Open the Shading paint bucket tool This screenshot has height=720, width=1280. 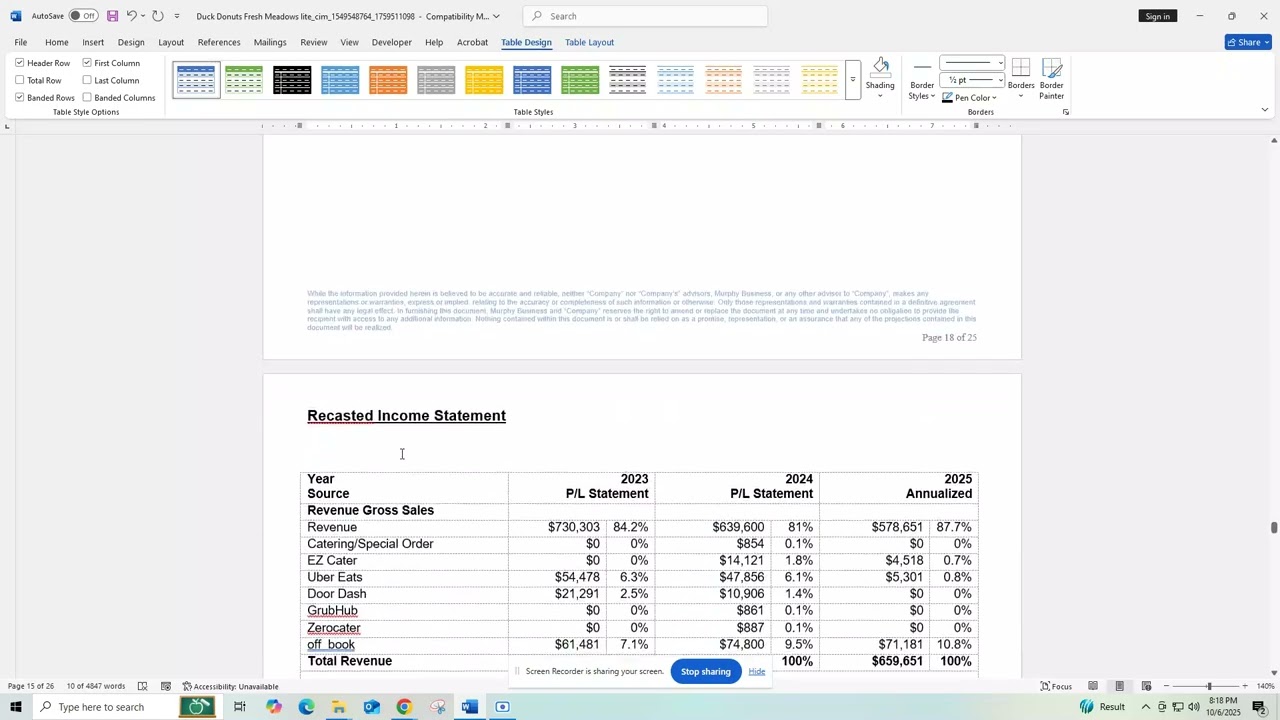coord(880,67)
